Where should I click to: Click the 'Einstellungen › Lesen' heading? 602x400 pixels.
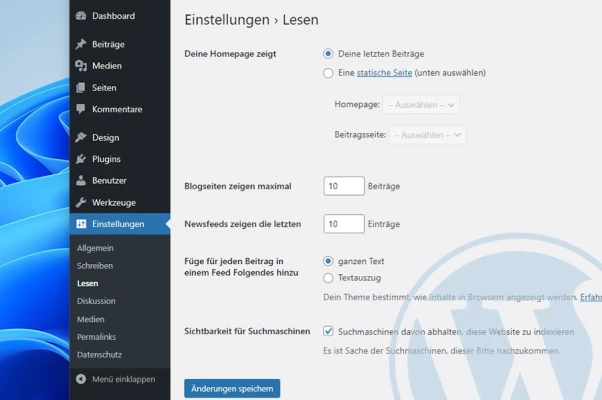[x=251, y=20]
